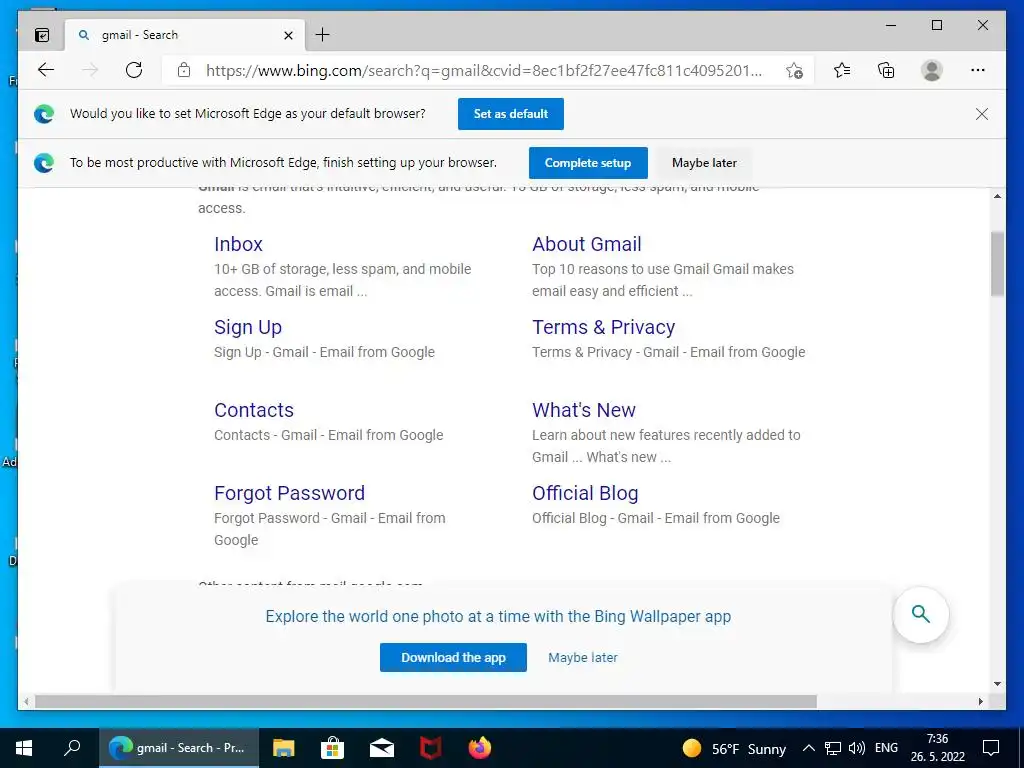Open the tab actions menu icon
This screenshot has height=768, width=1024.
(42, 35)
